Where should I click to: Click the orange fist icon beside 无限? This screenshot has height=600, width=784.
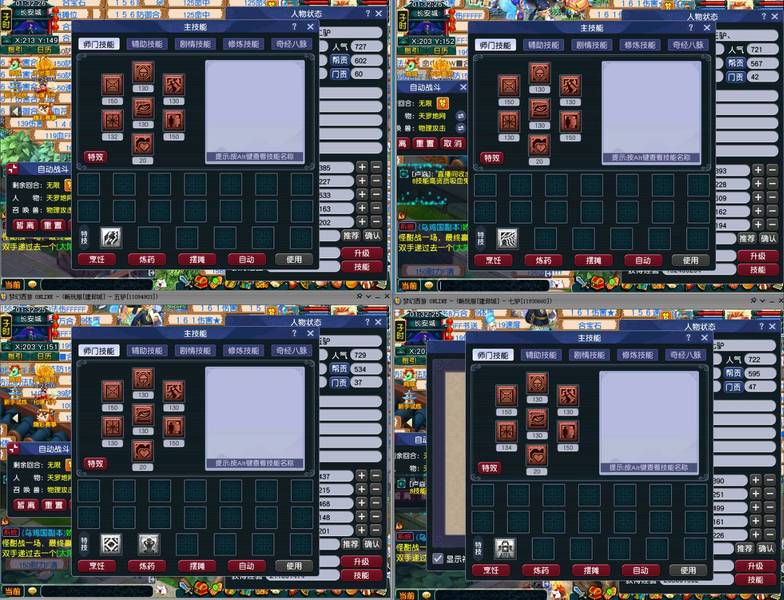point(443,103)
